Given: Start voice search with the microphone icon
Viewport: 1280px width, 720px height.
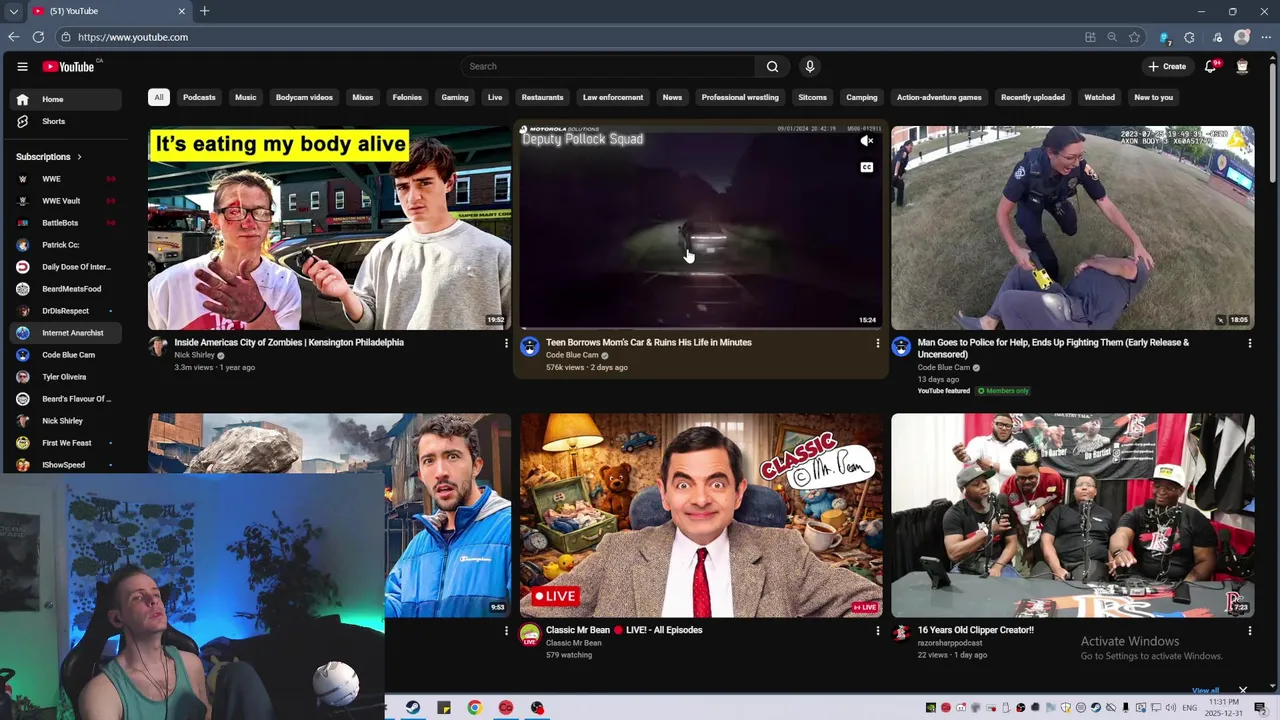Looking at the screenshot, I should pos(810,67).
